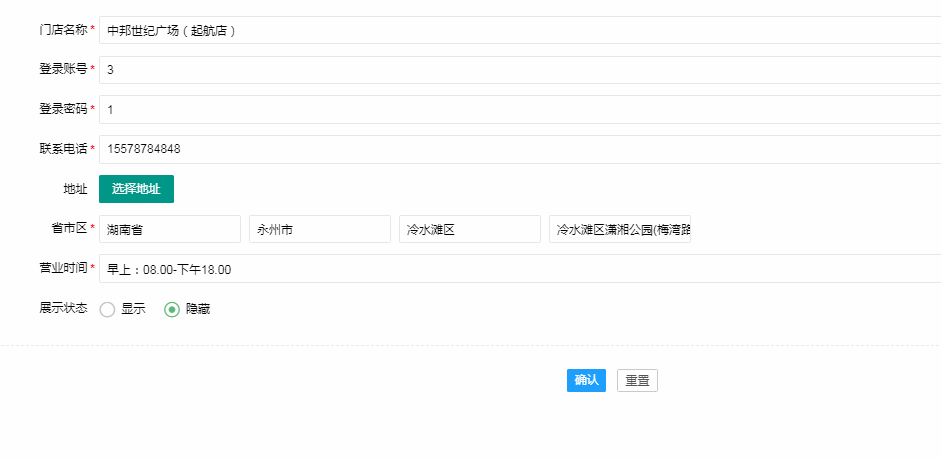Click the 冷水滩区潇湘公园 detailed address field

[620, 229]
